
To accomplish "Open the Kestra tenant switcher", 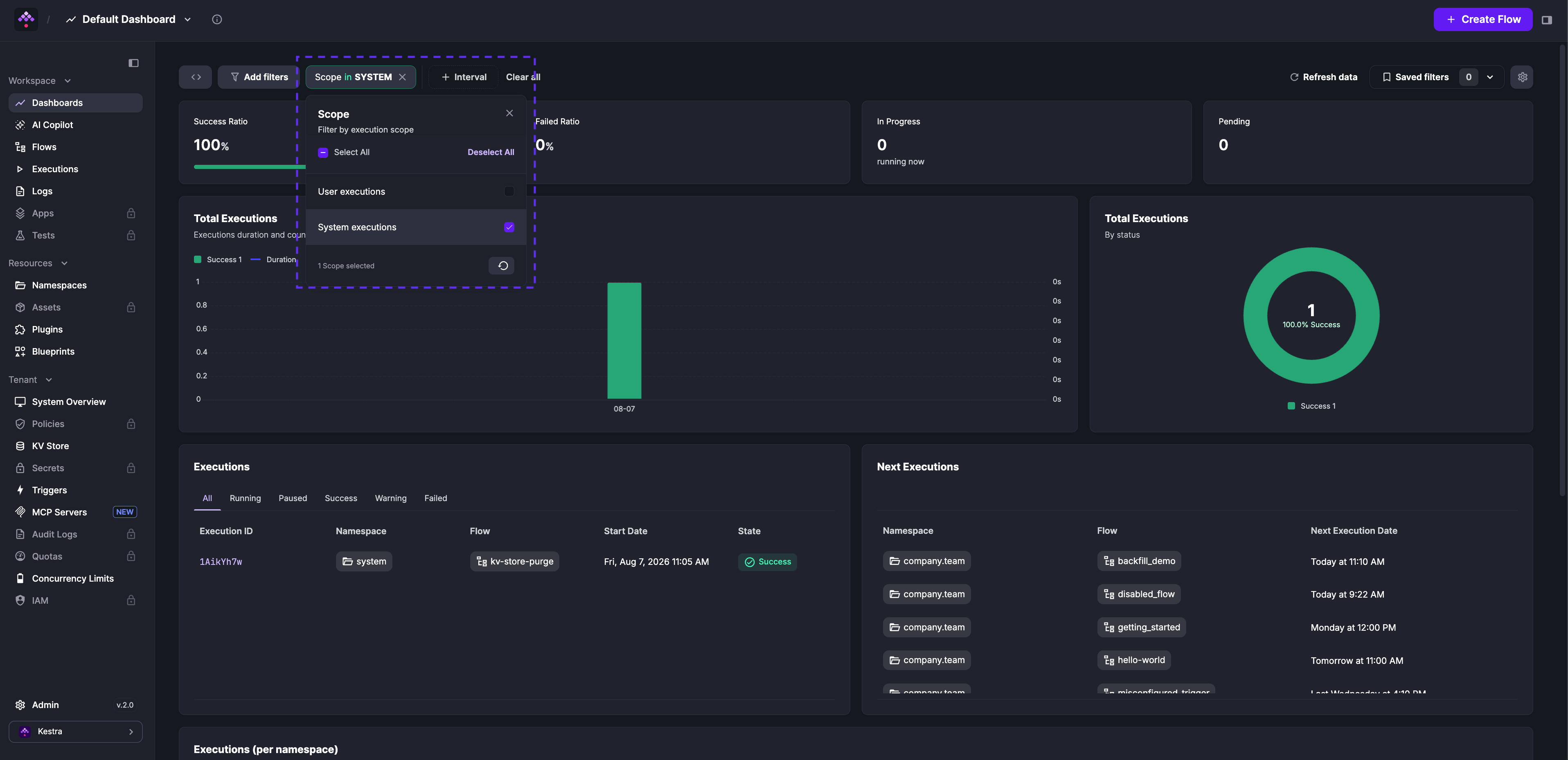I will 75,731.
